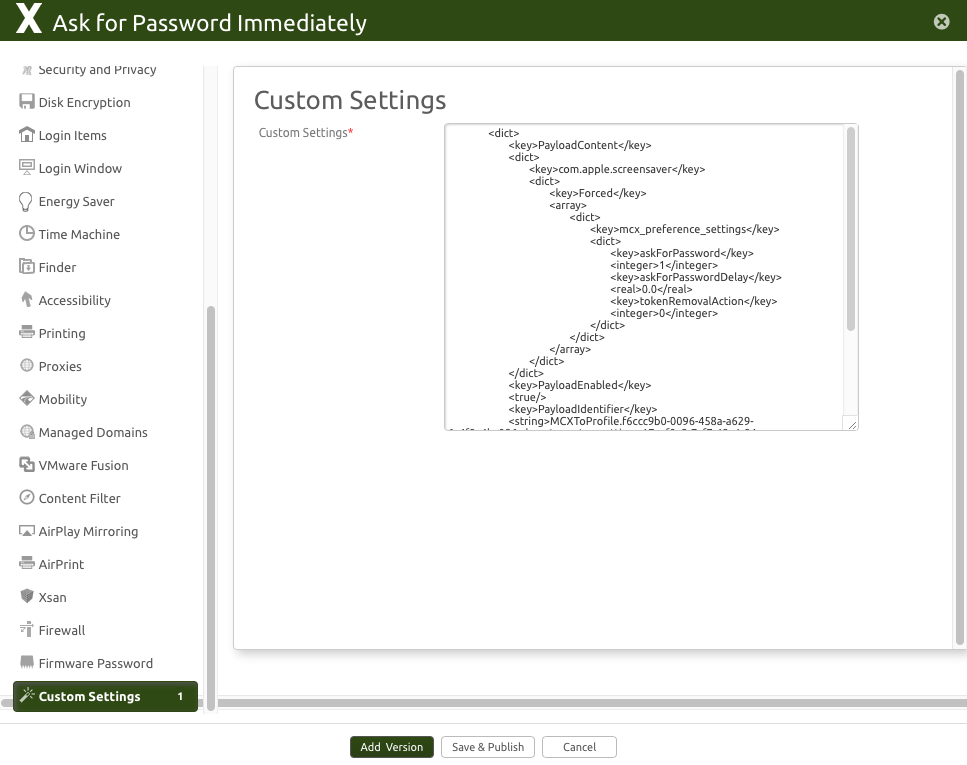Open the Accessibility payload settings
Image resolution: width=967 pixels, height=765 pixels.
(75, 300)
